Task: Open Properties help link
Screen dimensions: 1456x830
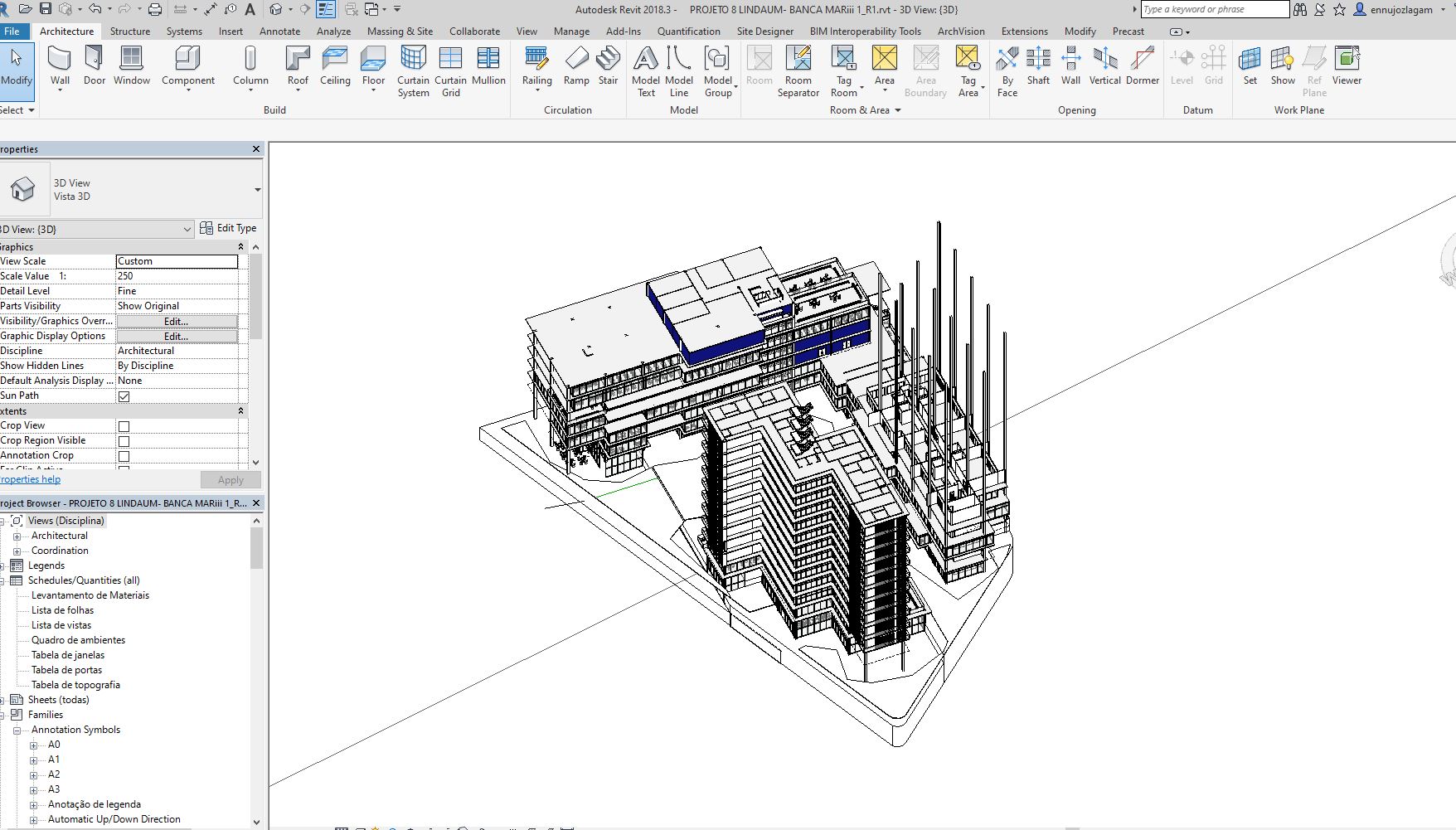Action: coord(31,479)
